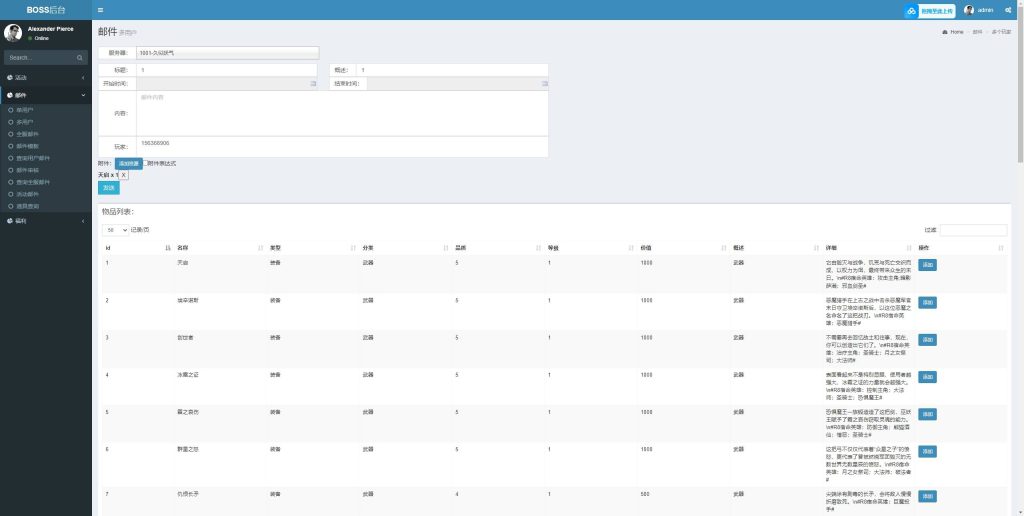1024x516 pixels.
Task: Click 添加 button for item row 1
Action: [927, 265]
